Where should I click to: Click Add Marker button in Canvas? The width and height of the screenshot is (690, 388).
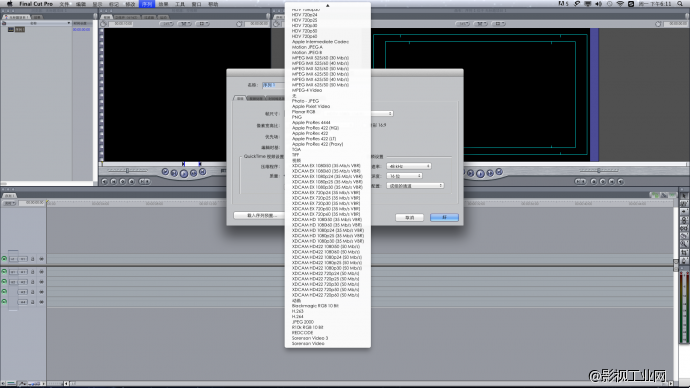(594, 181)
